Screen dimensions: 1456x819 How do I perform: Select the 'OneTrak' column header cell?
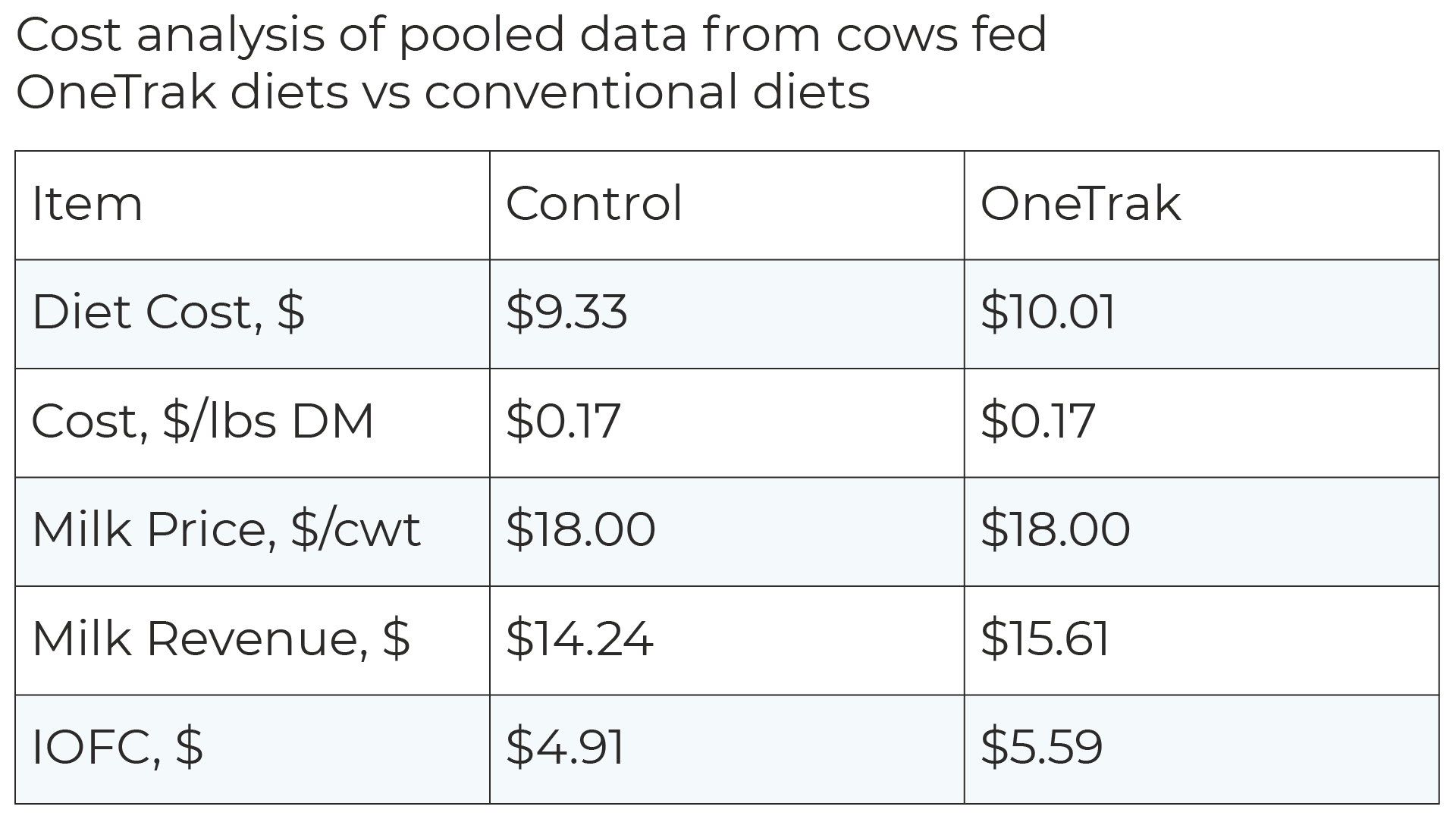(x=1080, y=205)
